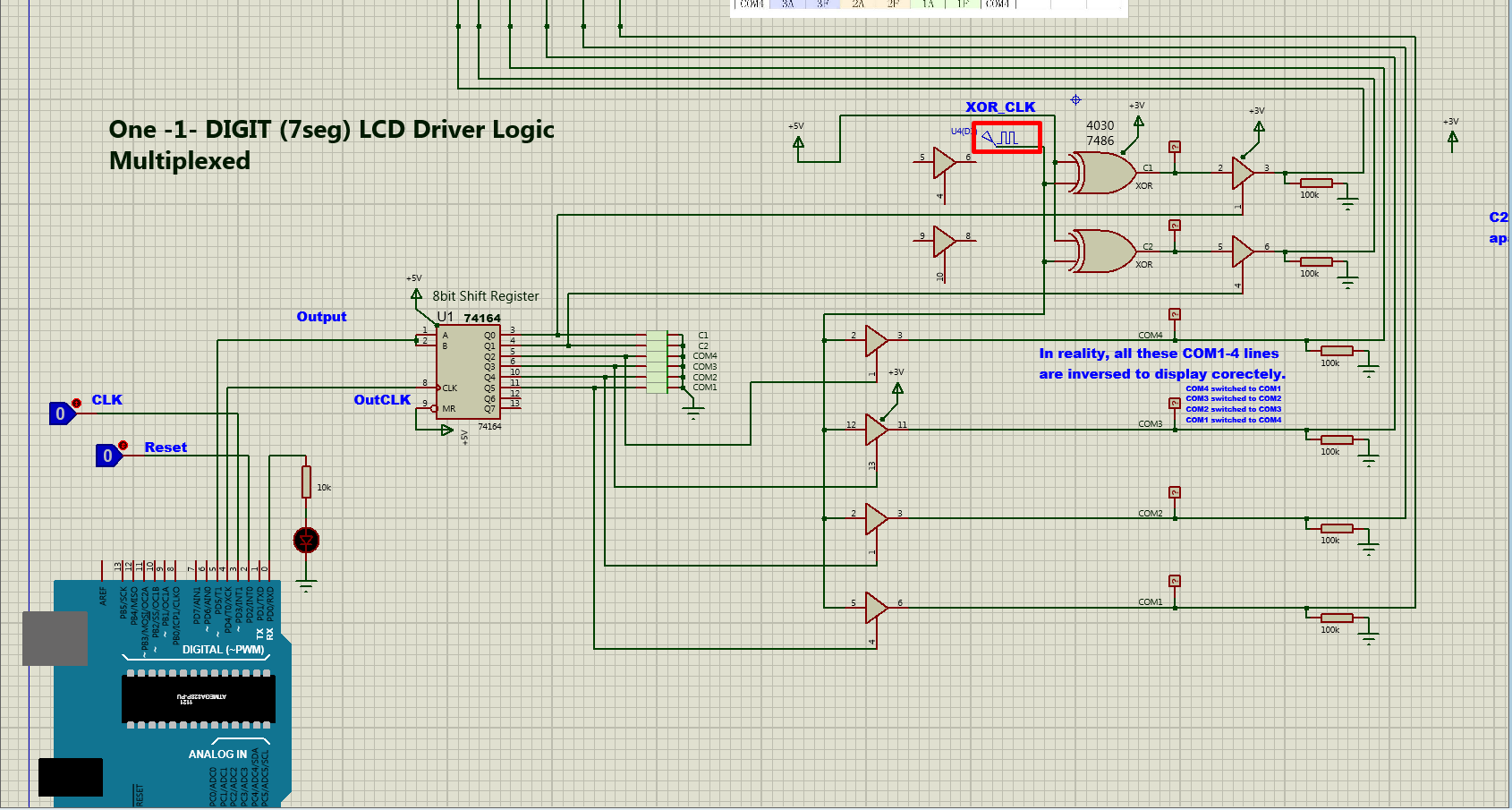Select the buffer driving the COM2 line

click(877, 518)
